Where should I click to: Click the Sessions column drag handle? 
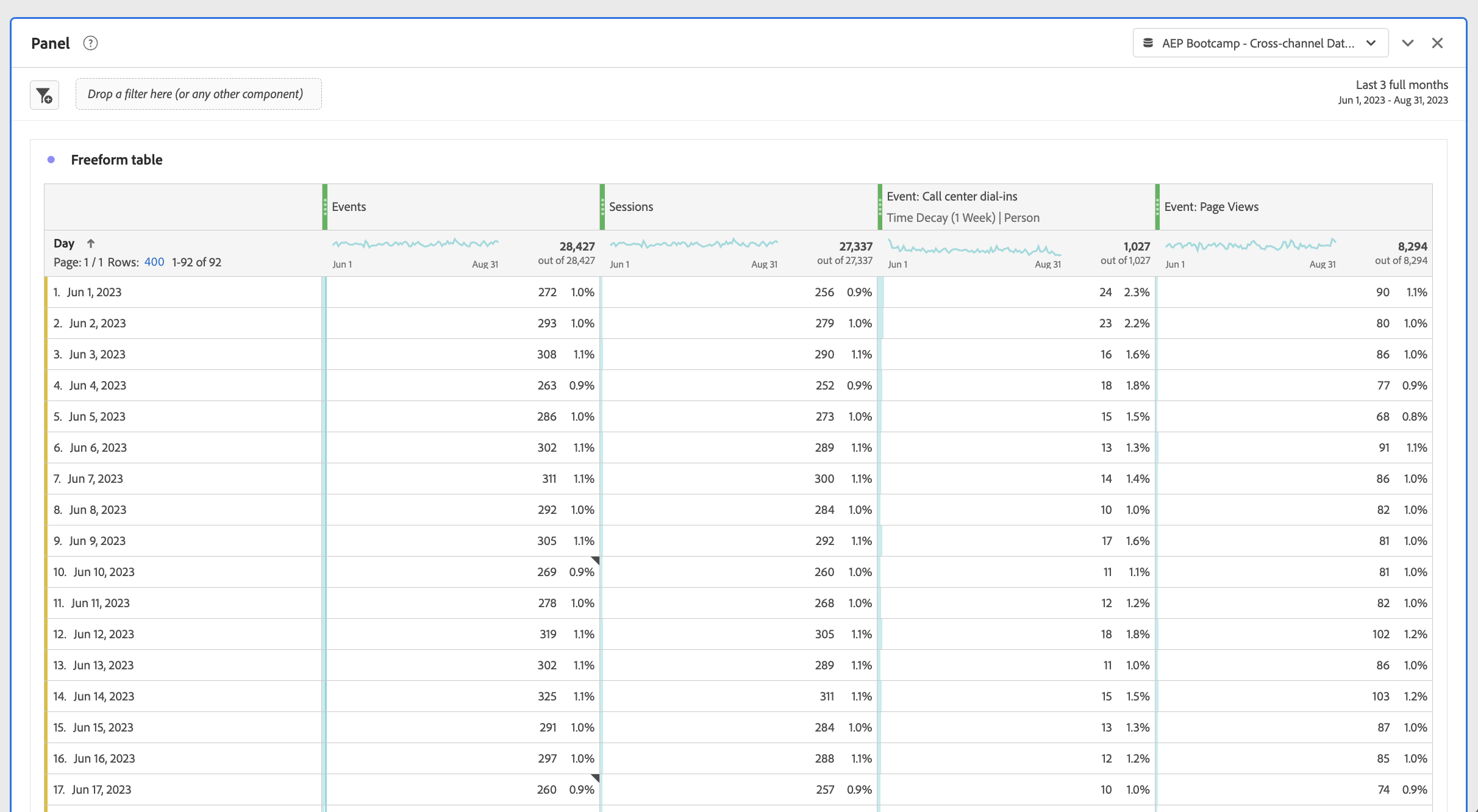(602, 207)
